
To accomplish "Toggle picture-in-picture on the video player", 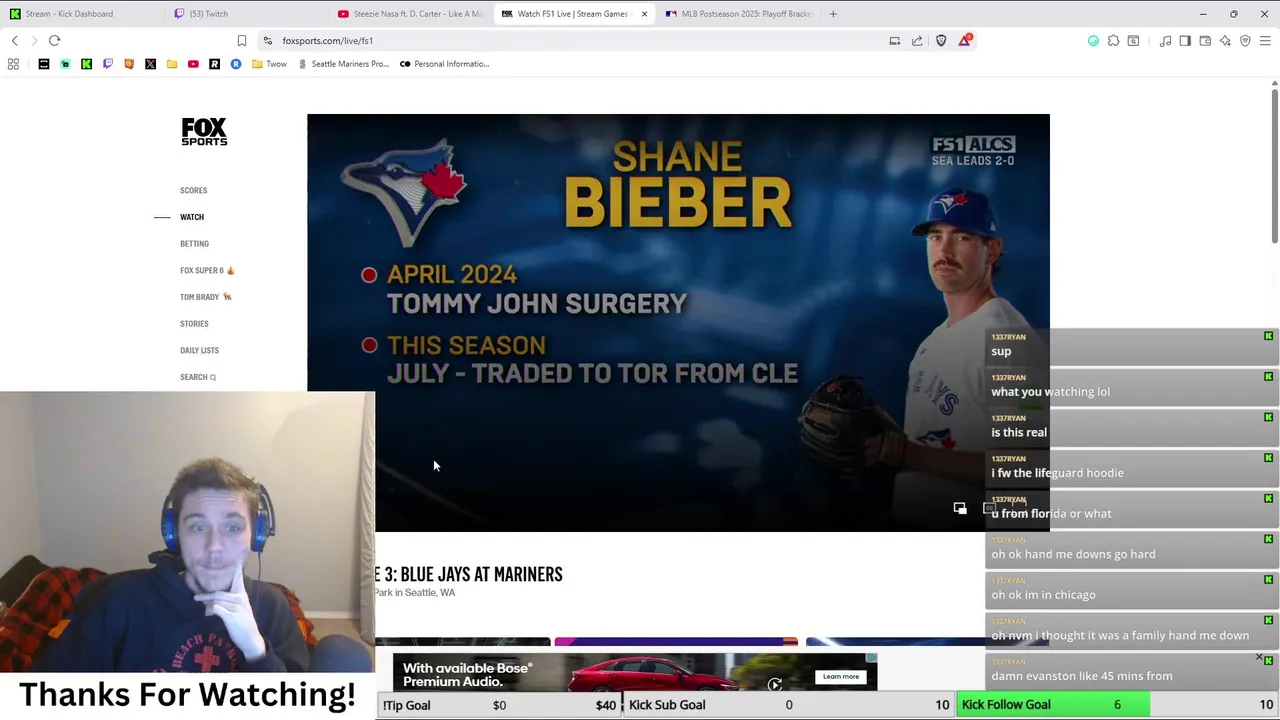I will (960, 509).
